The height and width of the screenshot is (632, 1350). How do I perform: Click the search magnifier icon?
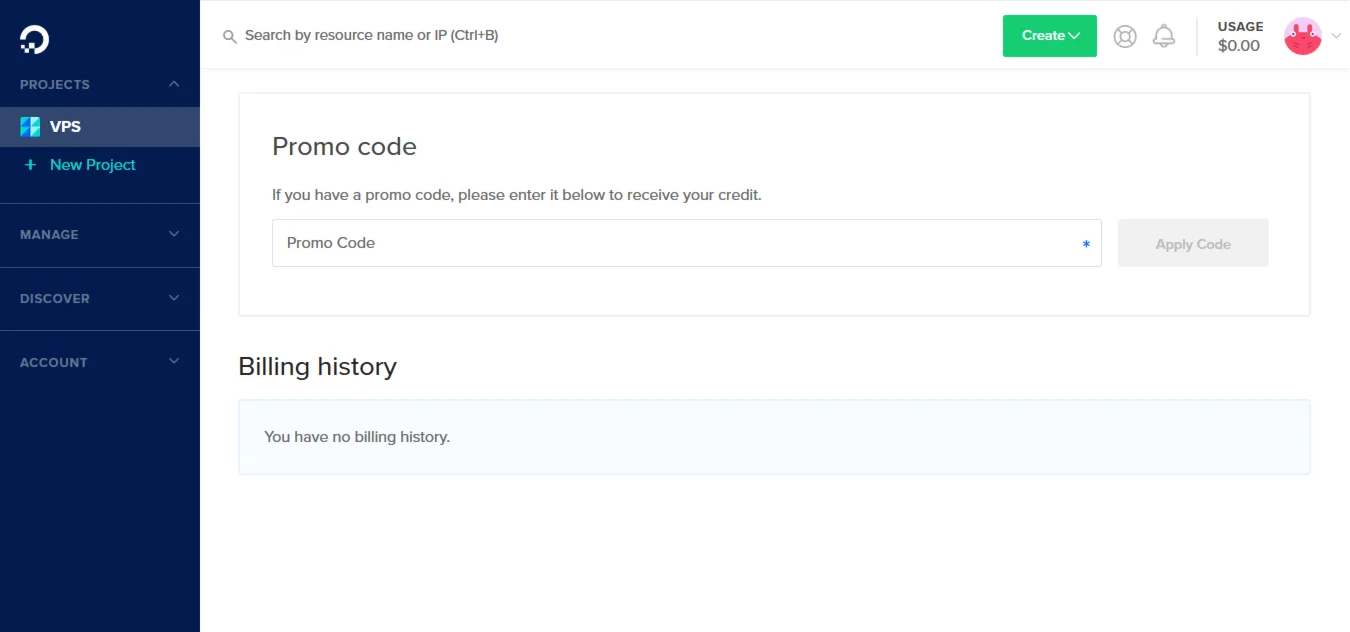click(x=230, y=36)
